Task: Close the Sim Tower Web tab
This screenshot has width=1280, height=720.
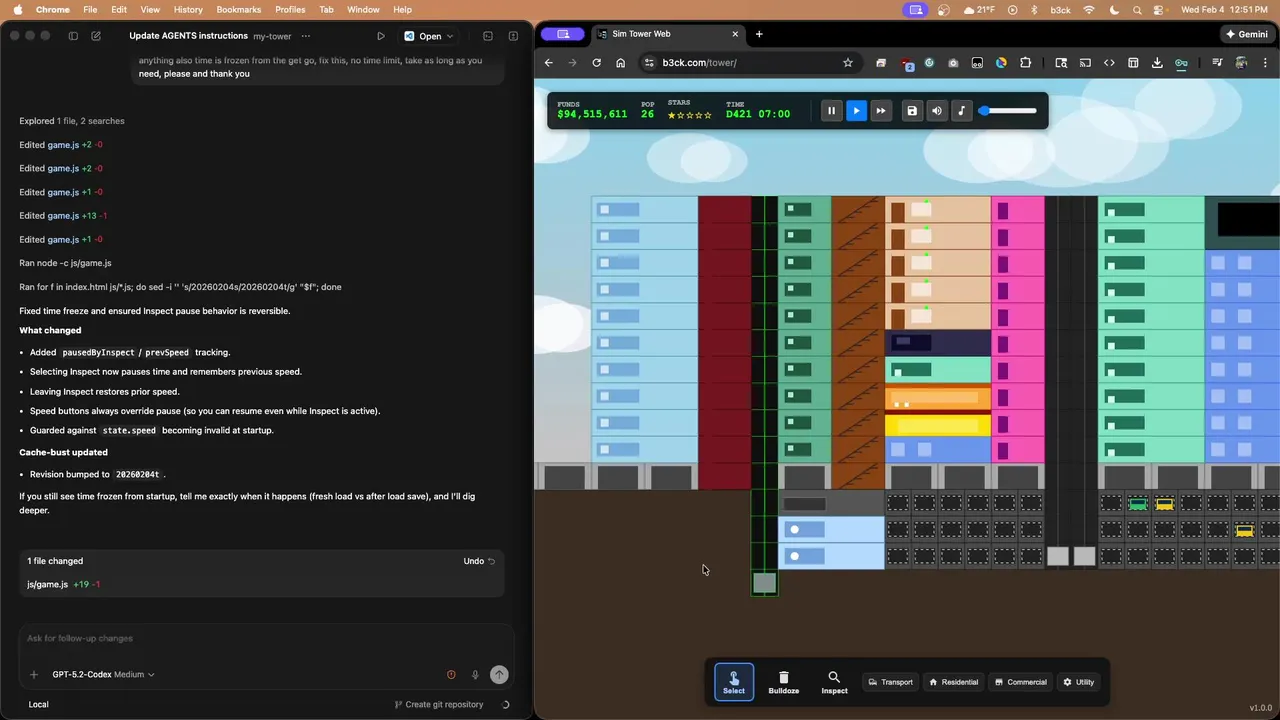Action: click(x=735, y=34)
